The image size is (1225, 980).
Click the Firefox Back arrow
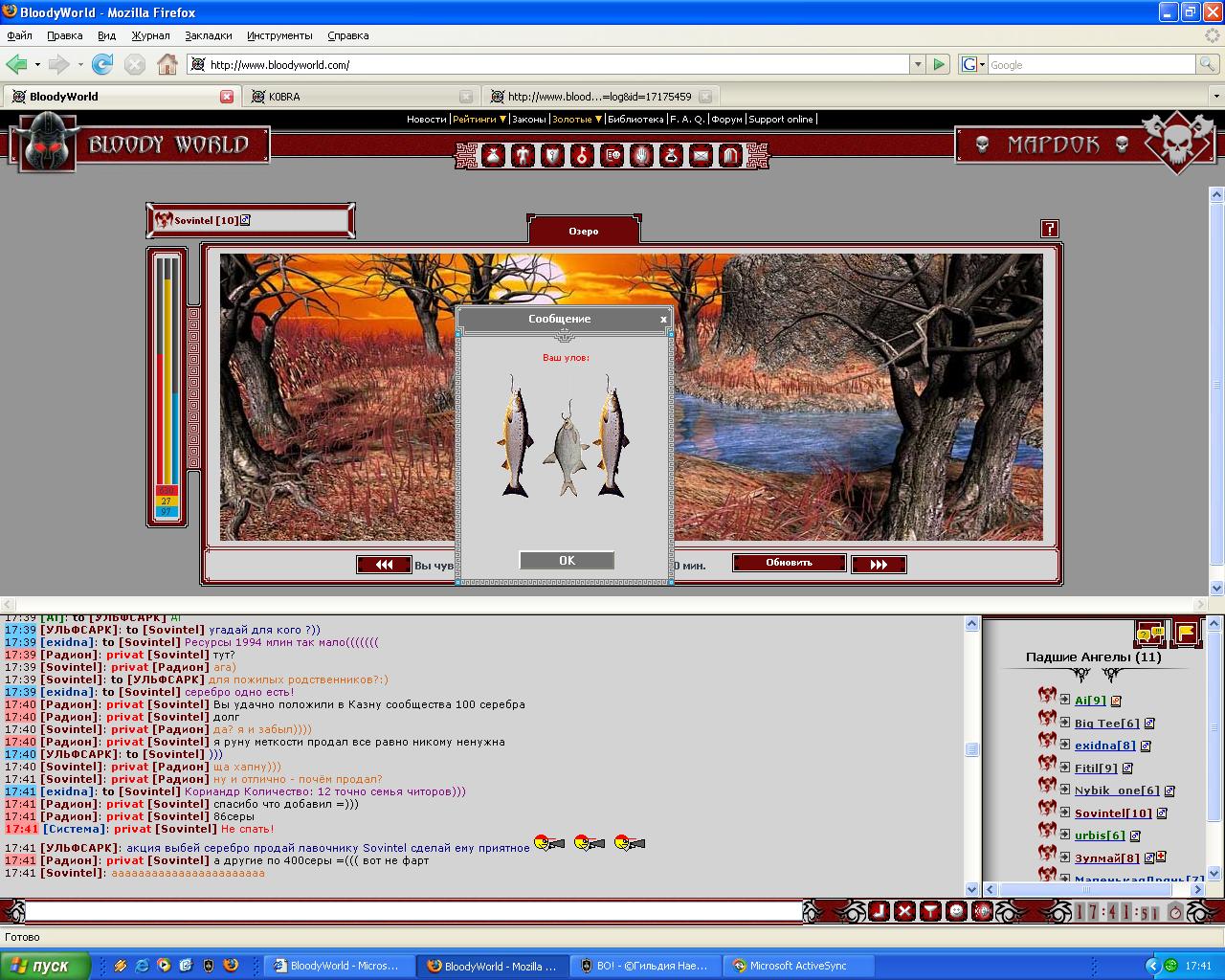pos(17,64)
